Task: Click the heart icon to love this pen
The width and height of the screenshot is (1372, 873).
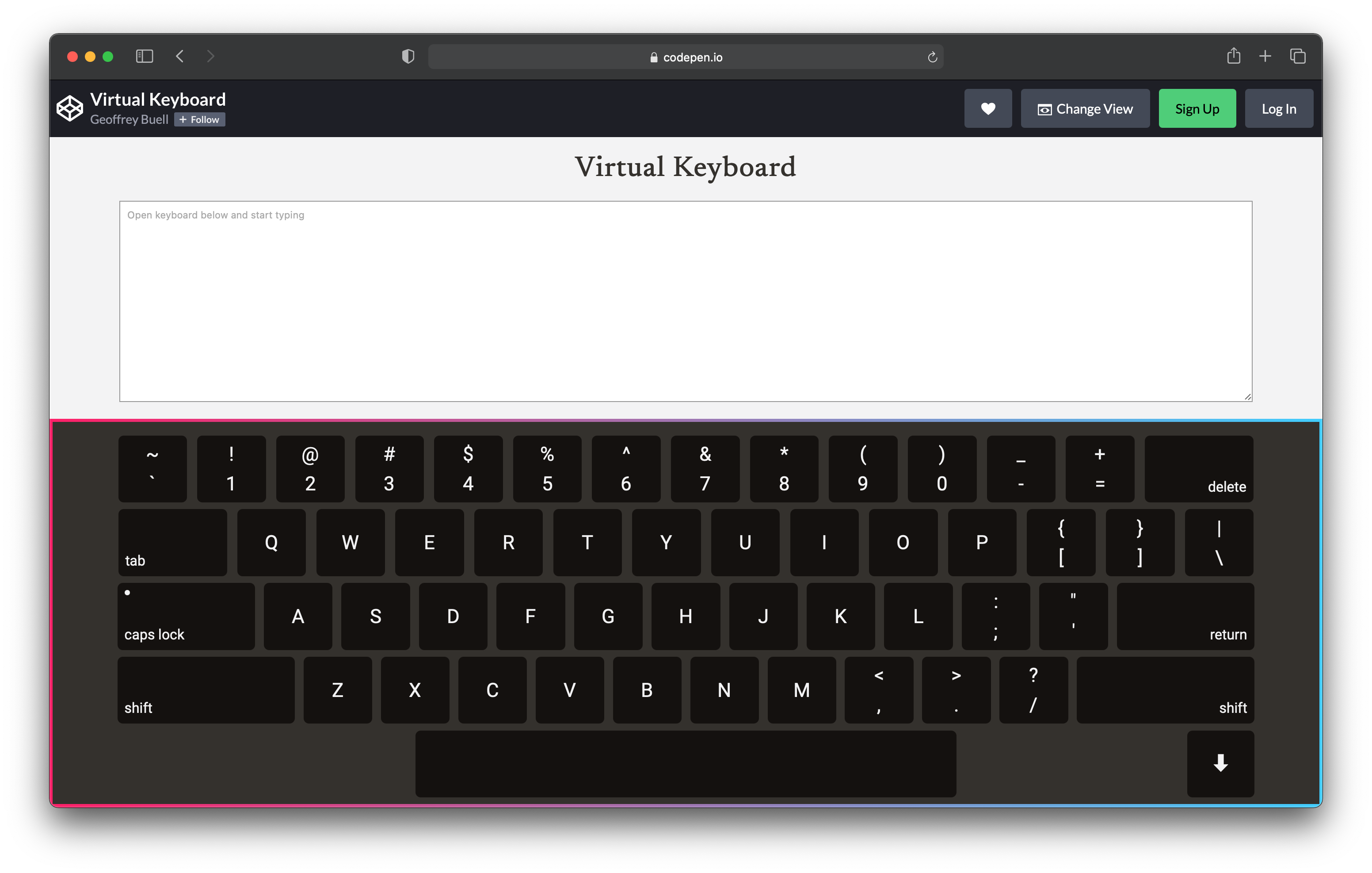Action: pyautogui.click(x=987, y=108)
